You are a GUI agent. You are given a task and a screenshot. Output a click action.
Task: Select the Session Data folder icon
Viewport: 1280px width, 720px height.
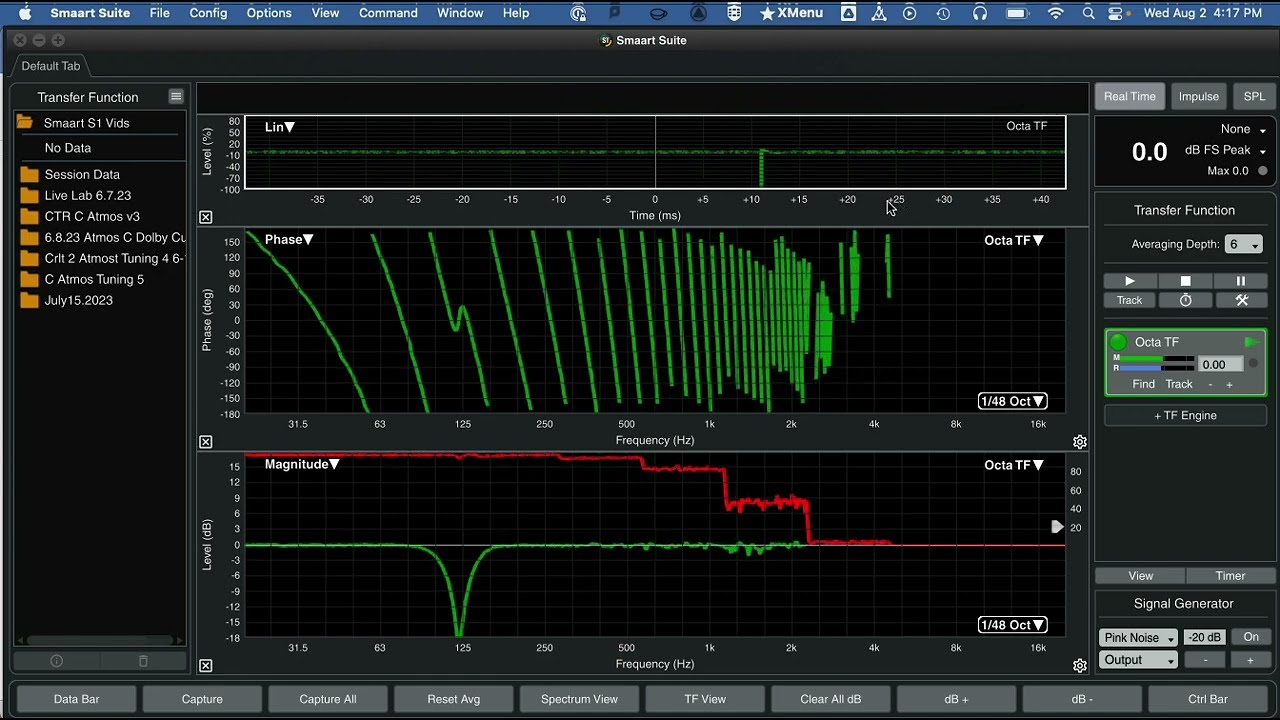pos(28,174)
